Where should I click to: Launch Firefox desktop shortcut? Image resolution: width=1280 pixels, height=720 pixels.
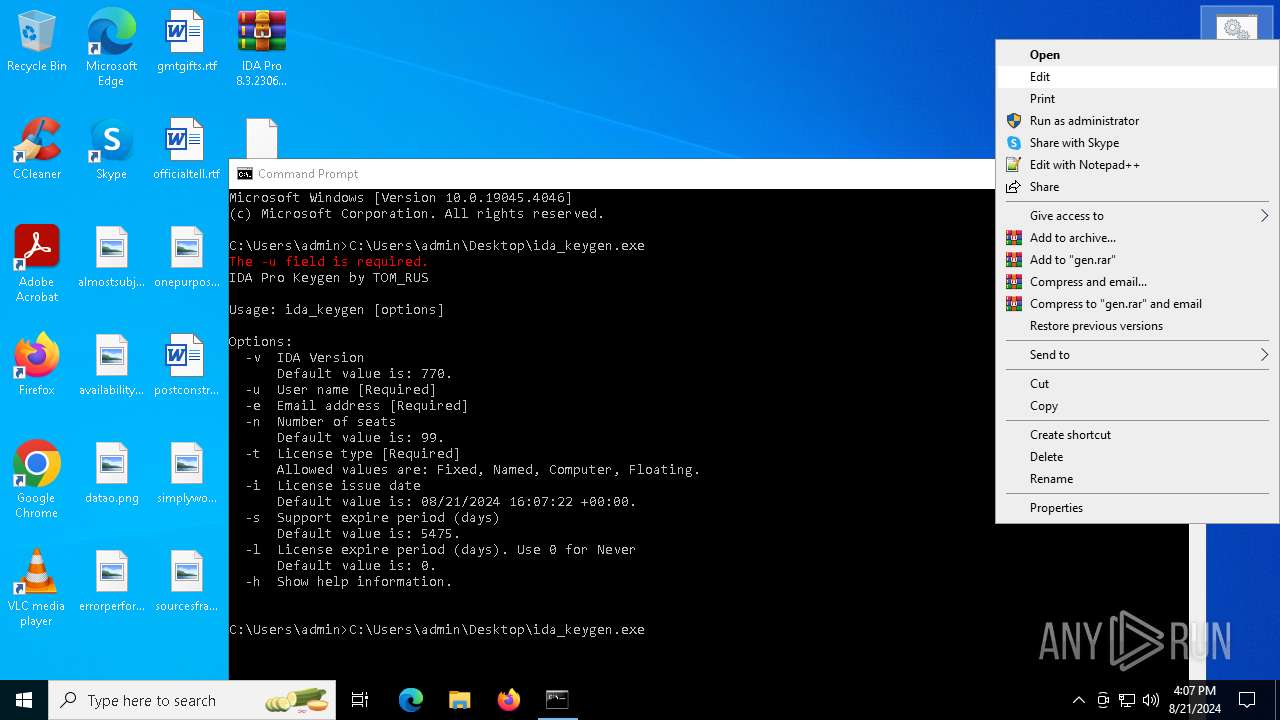[x=37, y=364]
